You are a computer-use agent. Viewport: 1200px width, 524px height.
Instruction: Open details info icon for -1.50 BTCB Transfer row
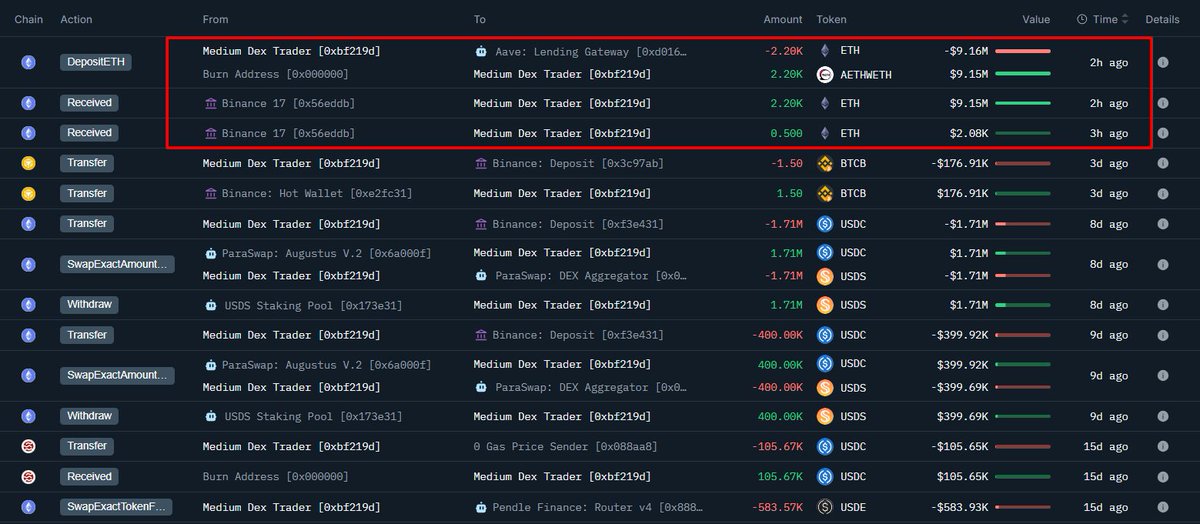pos(1163,163)
